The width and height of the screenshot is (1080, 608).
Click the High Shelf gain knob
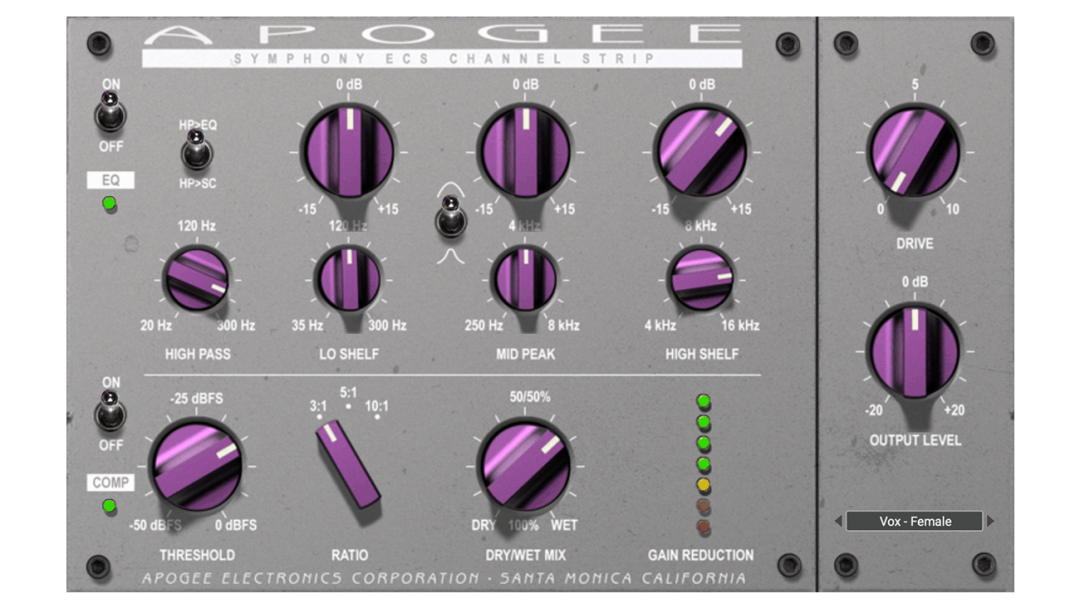700,152
